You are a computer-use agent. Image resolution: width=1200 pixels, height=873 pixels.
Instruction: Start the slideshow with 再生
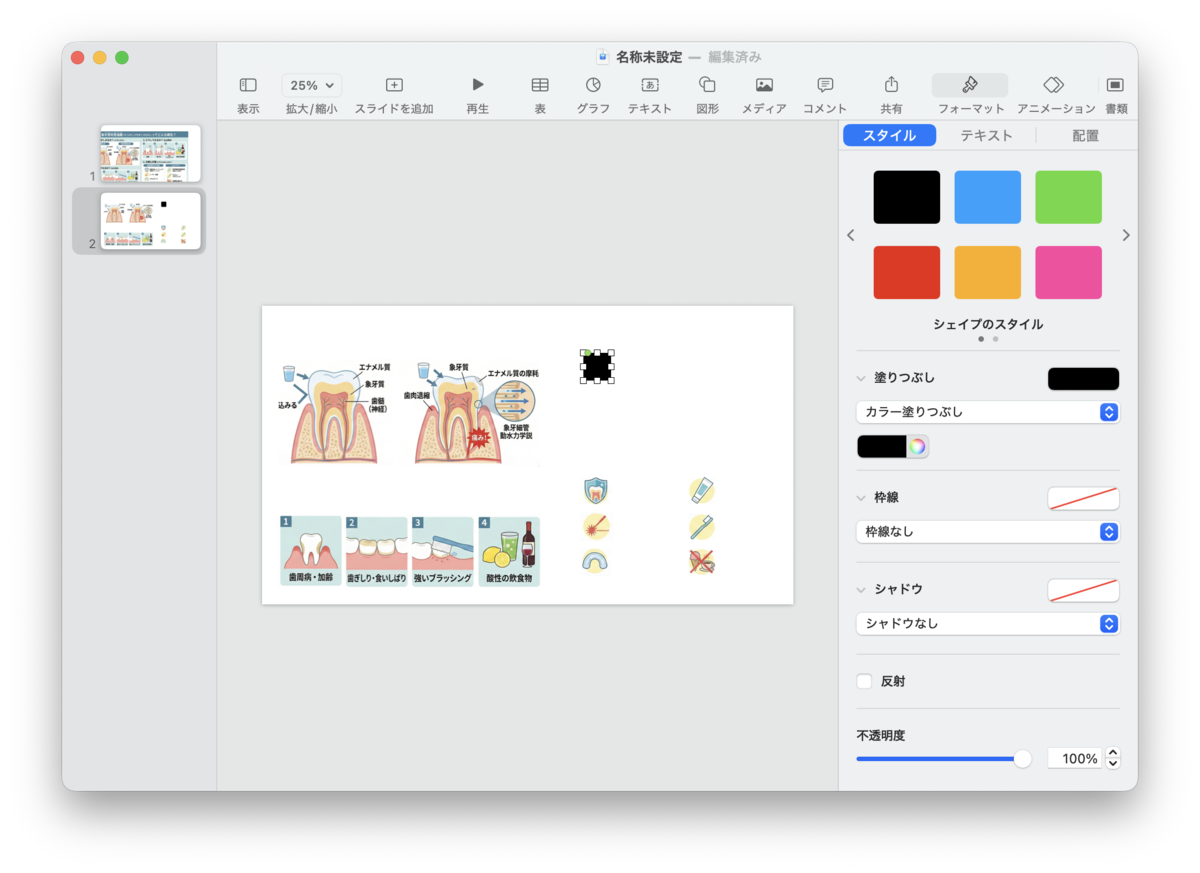478,86
